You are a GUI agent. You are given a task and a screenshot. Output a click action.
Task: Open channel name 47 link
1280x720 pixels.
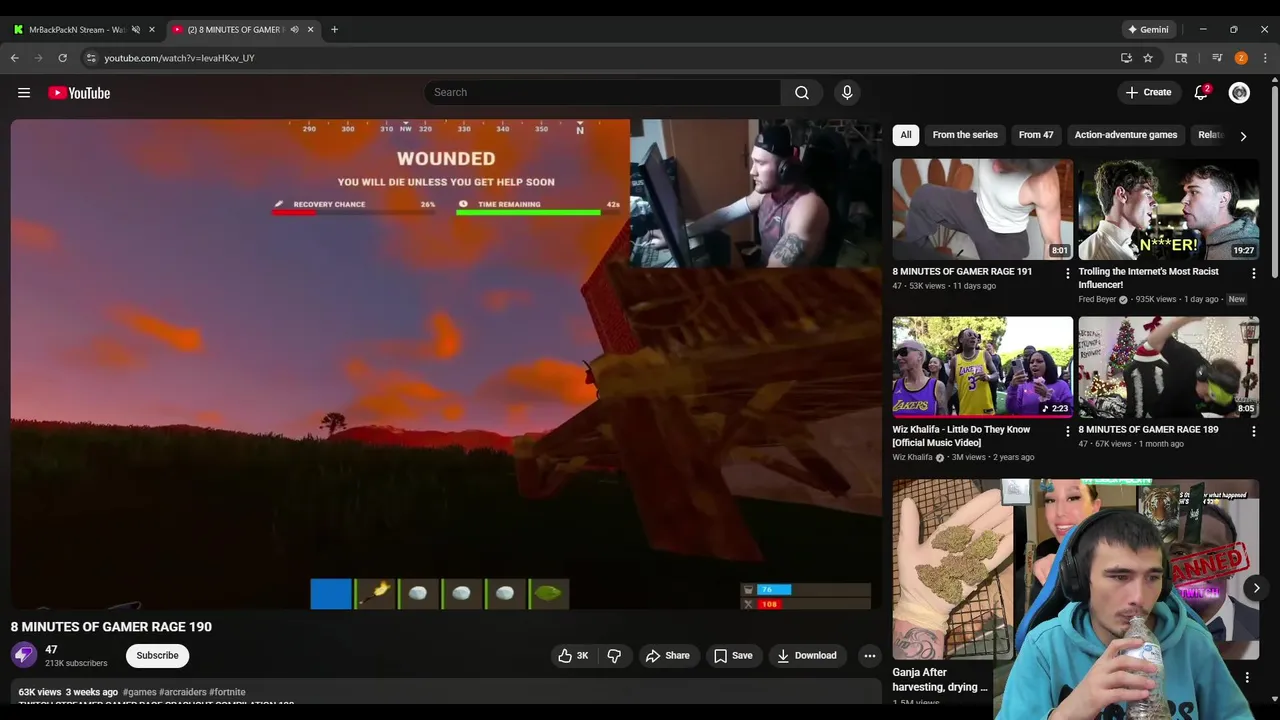pyautogui.click(x=51, y=649)
